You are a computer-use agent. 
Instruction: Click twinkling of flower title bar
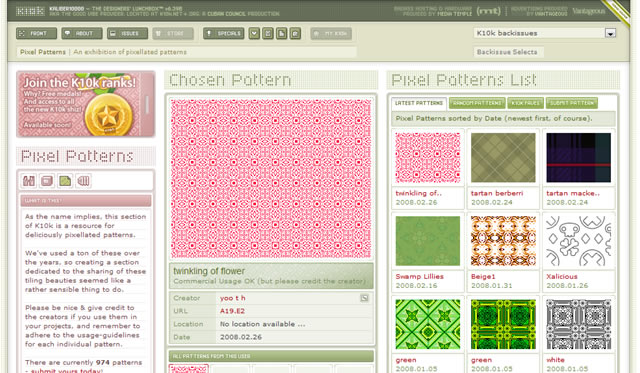(271, 275)
